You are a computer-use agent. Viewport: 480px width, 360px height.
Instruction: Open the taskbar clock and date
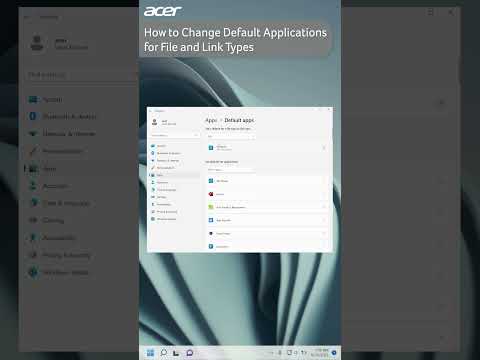tap(321, 353)
